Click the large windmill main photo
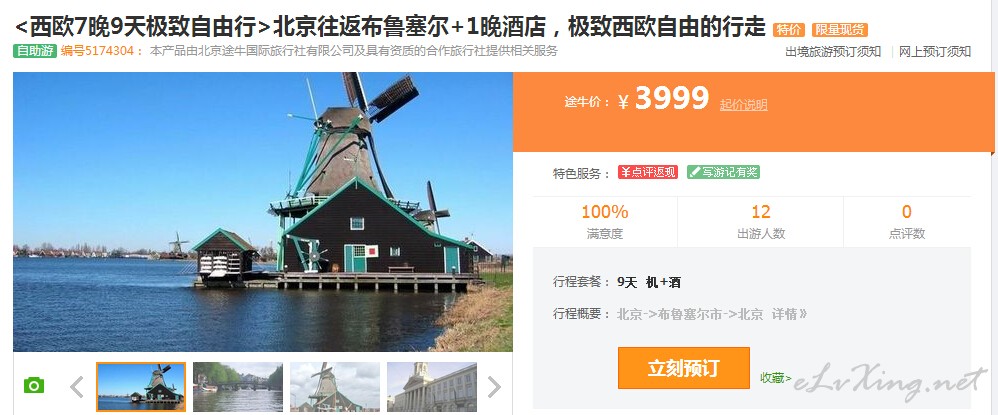 coord(263,211)
